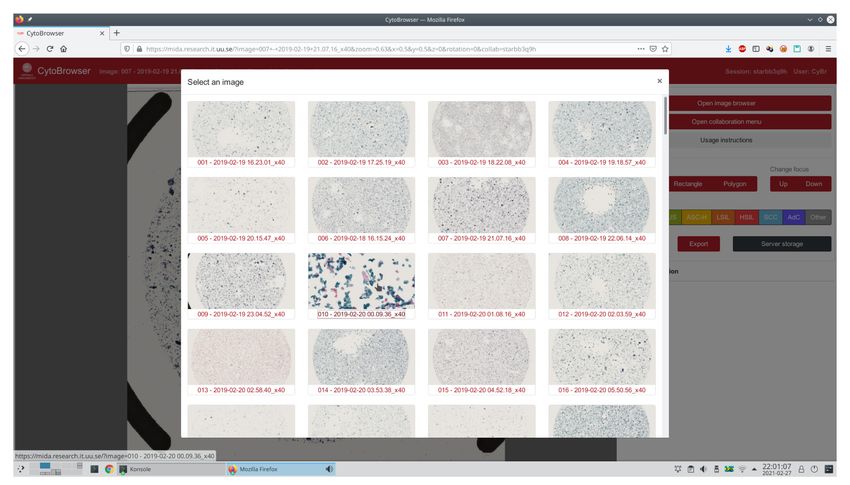The image size is (850, 485).
Task: Open thumbnail 001 - 2019-02-19 16.23.01_x40
Action: coord(241,129)
